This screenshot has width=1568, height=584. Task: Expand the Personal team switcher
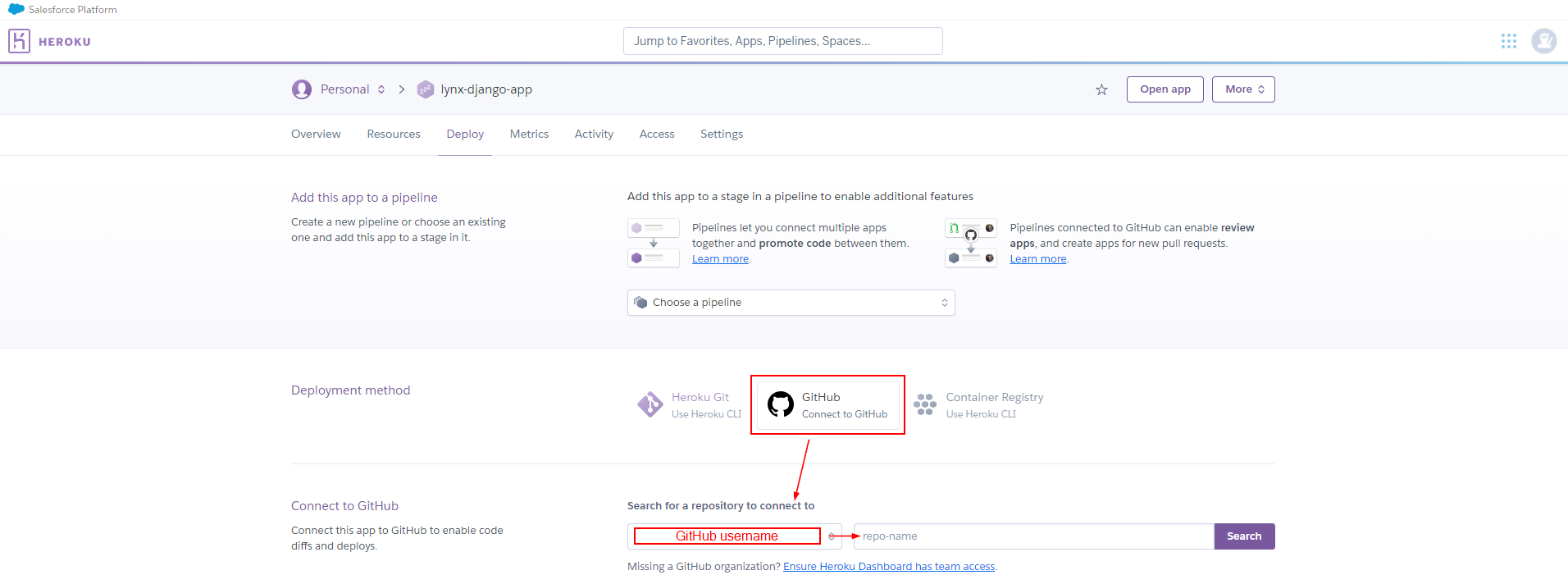353,89
